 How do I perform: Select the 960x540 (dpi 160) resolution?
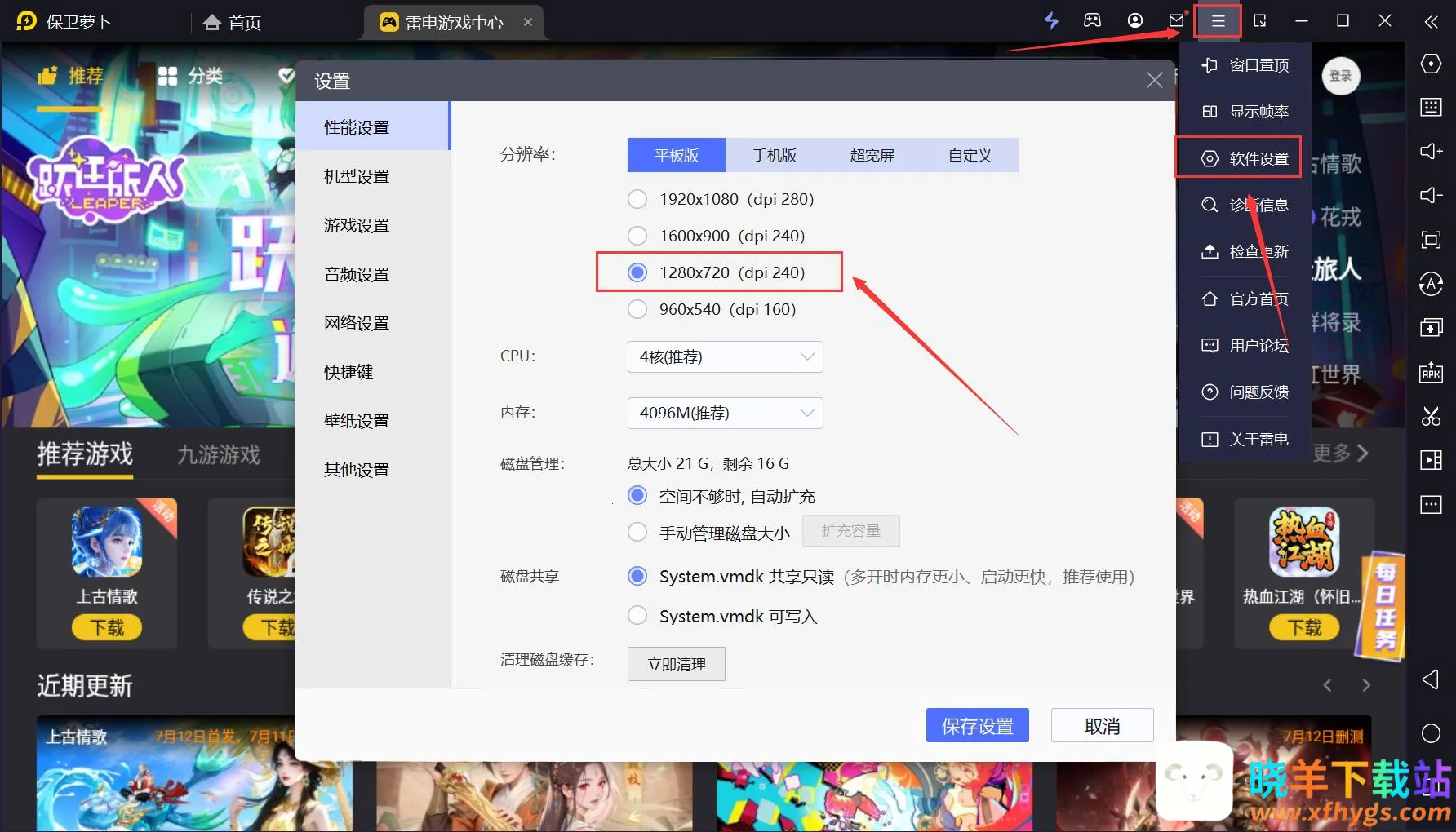[637, 309]
